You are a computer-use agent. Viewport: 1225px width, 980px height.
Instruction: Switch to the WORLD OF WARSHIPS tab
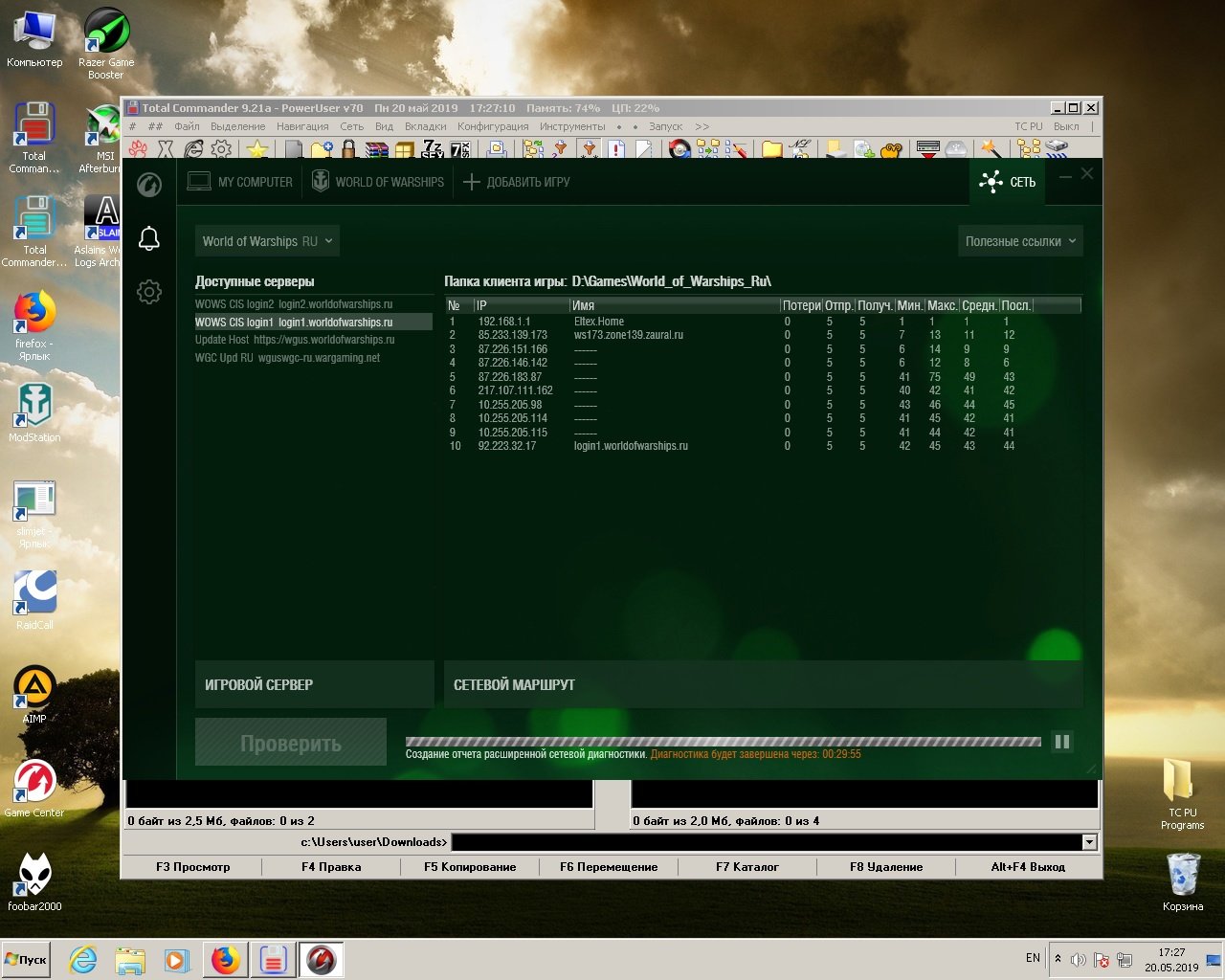click(x=379, y=182)
